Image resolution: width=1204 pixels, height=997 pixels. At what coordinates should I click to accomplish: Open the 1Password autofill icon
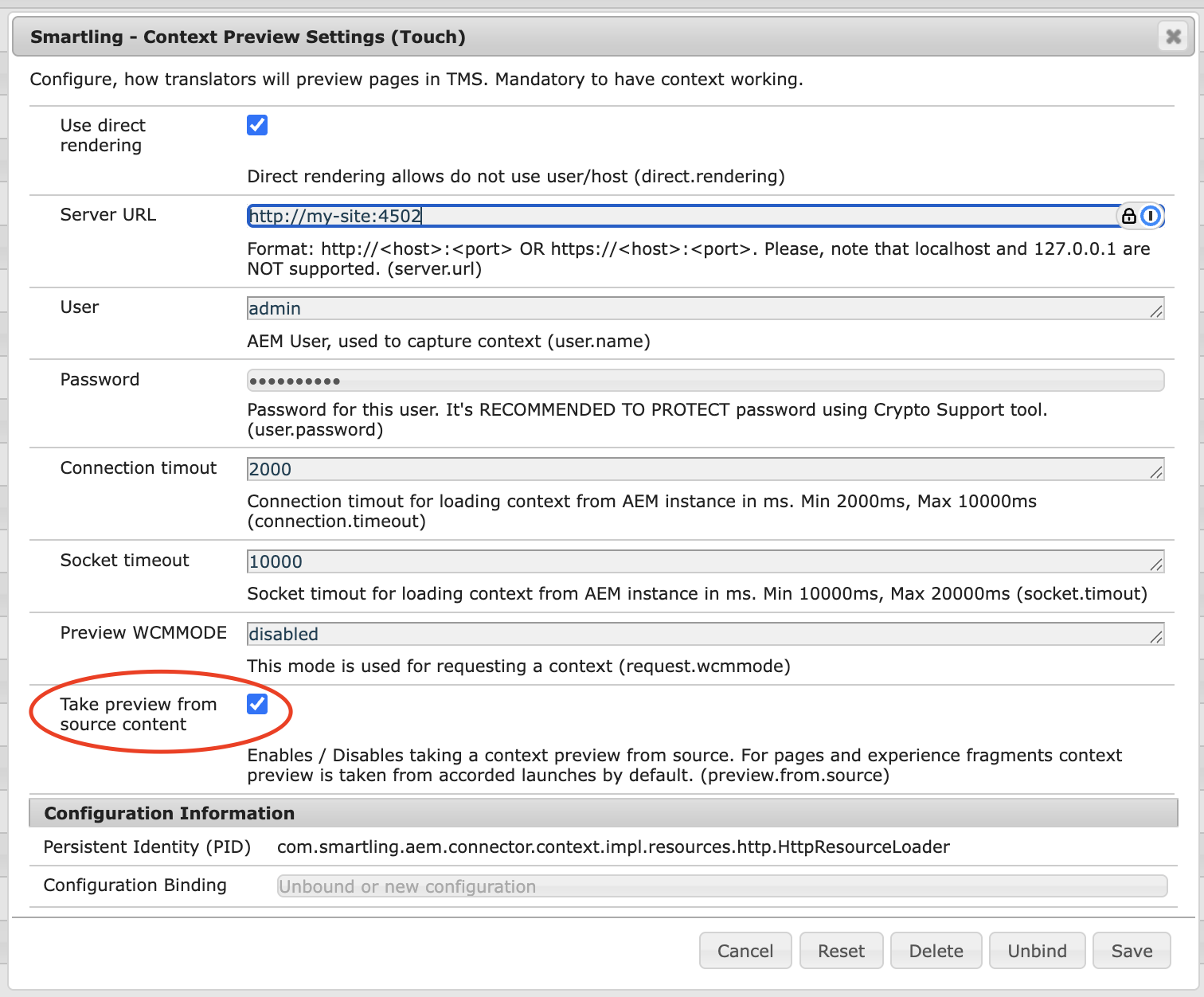[x=1150, y=216]
